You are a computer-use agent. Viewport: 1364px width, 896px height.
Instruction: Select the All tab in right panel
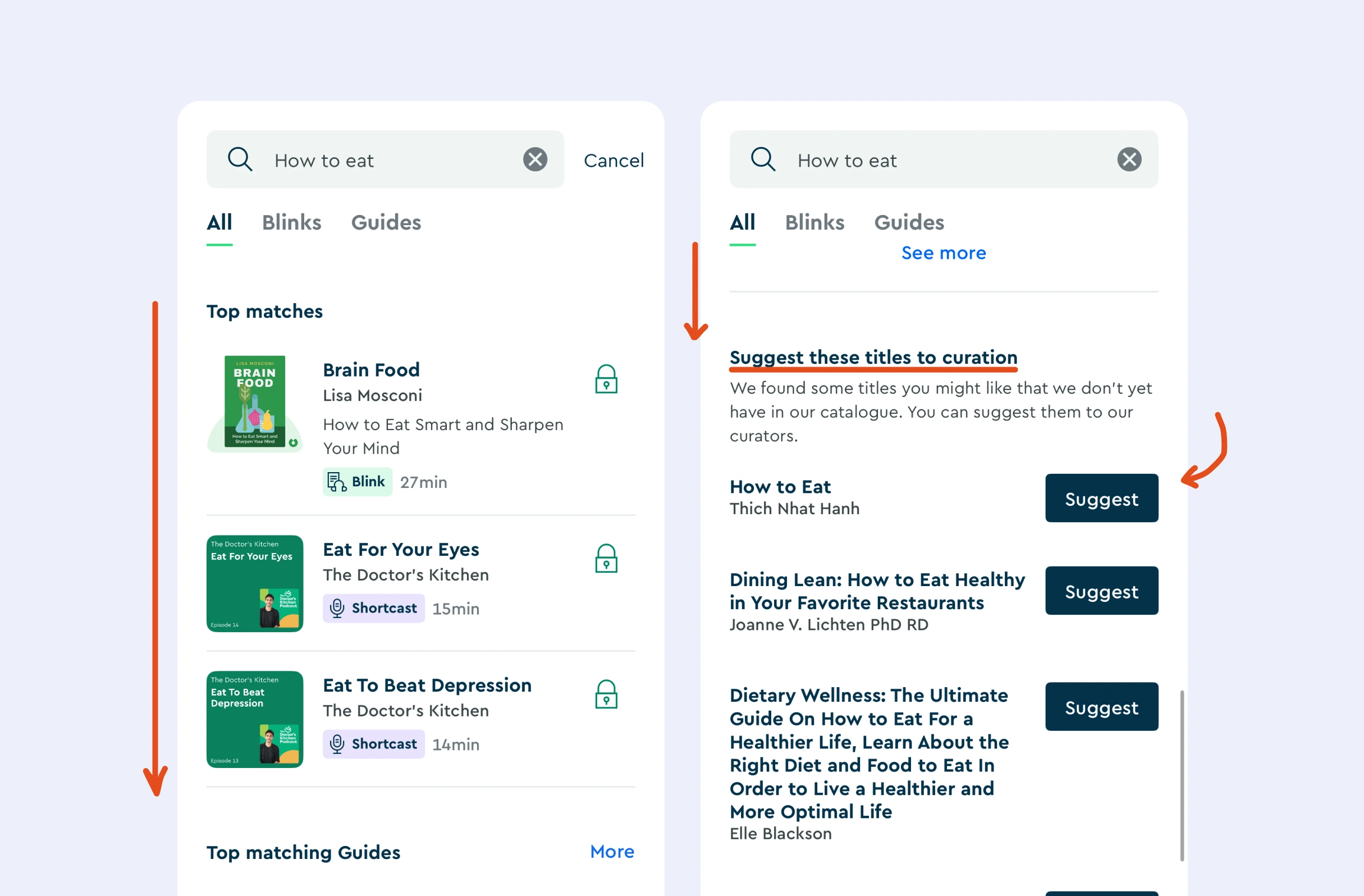[742, 222]
